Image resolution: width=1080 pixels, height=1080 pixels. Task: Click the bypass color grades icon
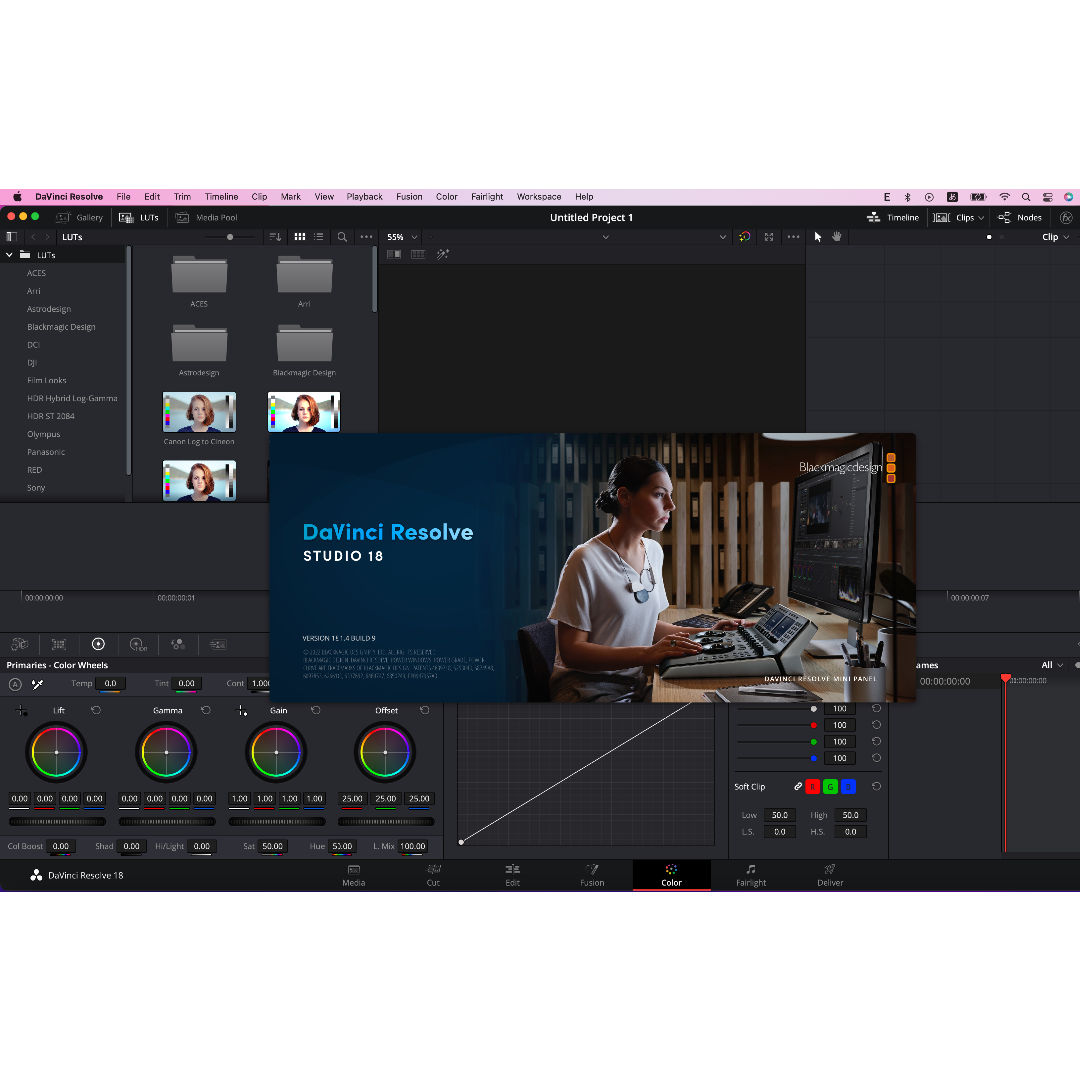click(x=745, y=237)
